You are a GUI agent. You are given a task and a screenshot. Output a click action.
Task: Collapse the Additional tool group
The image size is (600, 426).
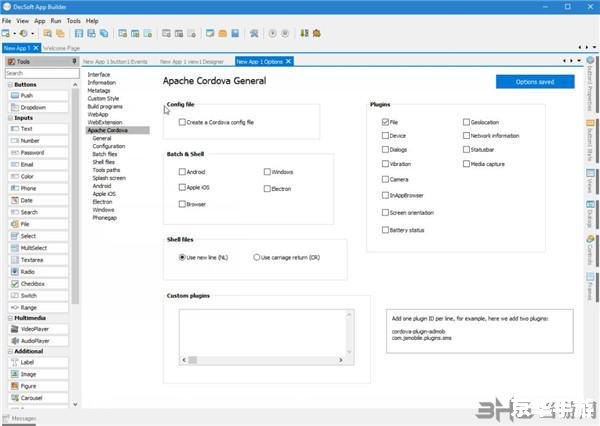pyautogui.click(x=10, y=351)
